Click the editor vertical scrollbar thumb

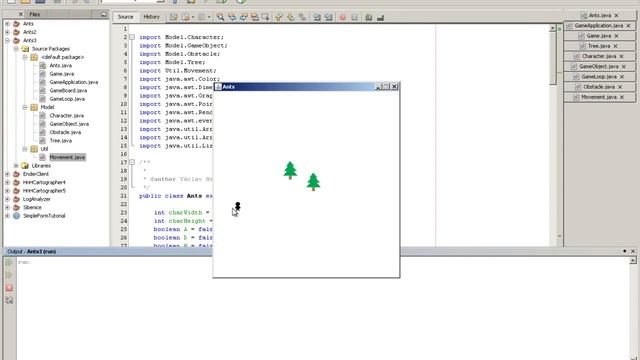553,58
